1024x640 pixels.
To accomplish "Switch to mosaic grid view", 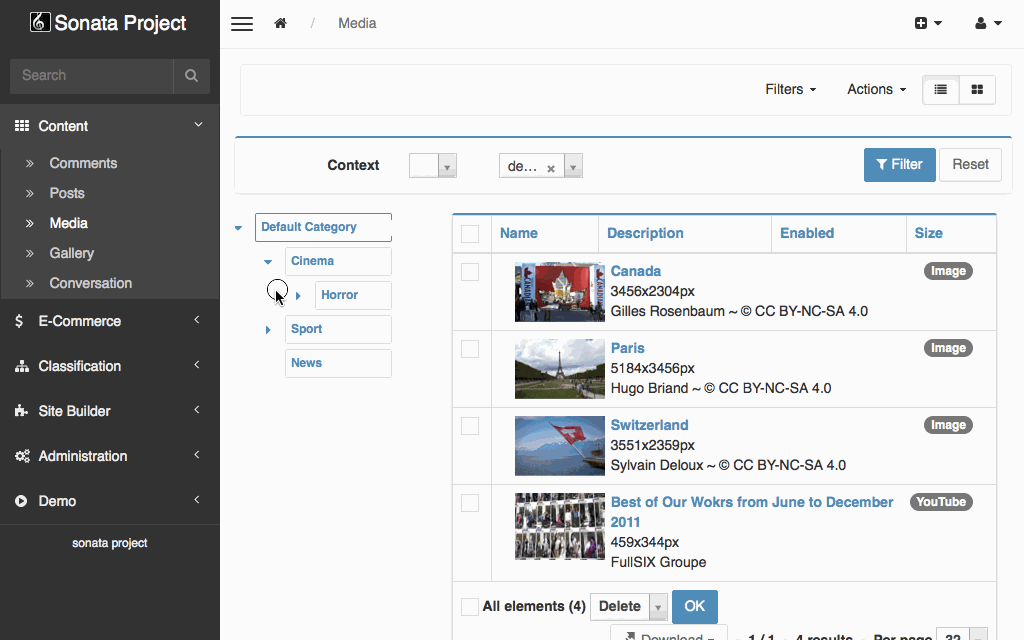I will pos(977,90).
